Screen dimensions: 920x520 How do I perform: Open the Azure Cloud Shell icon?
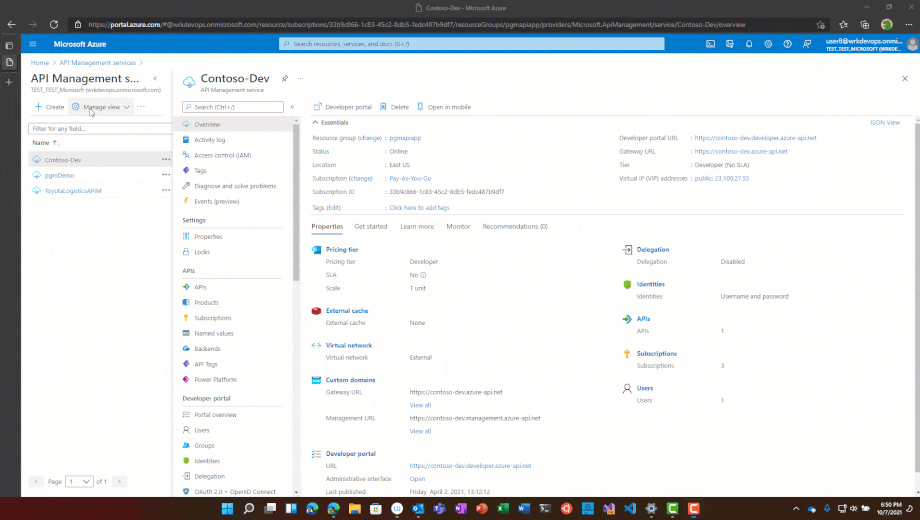(x=711, y=44)
